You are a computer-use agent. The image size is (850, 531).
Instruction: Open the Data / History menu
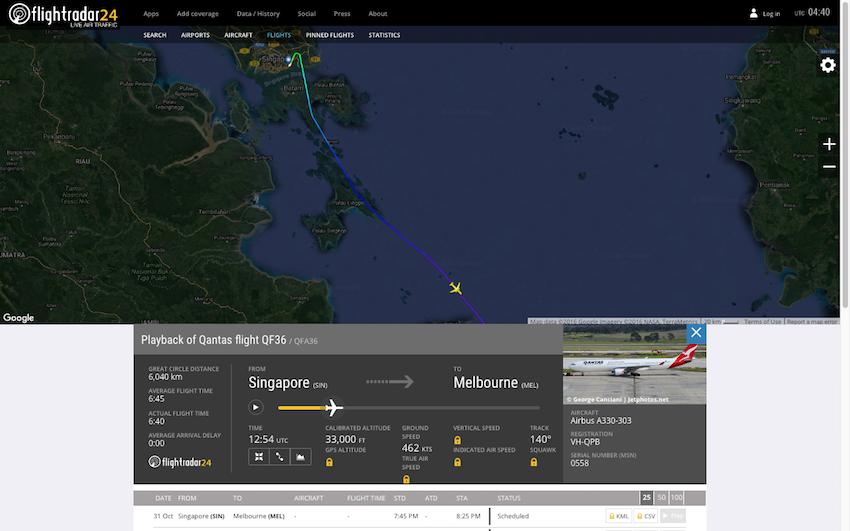coord(258,14)
